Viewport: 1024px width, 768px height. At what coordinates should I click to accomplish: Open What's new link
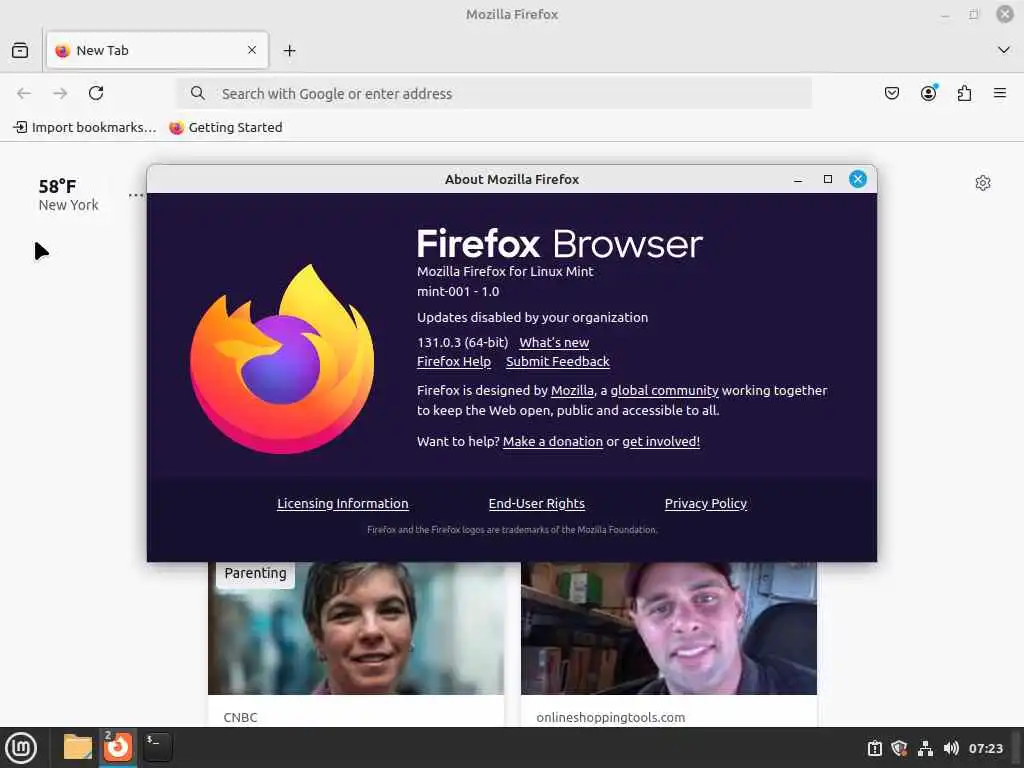click(x=554, y=342)
